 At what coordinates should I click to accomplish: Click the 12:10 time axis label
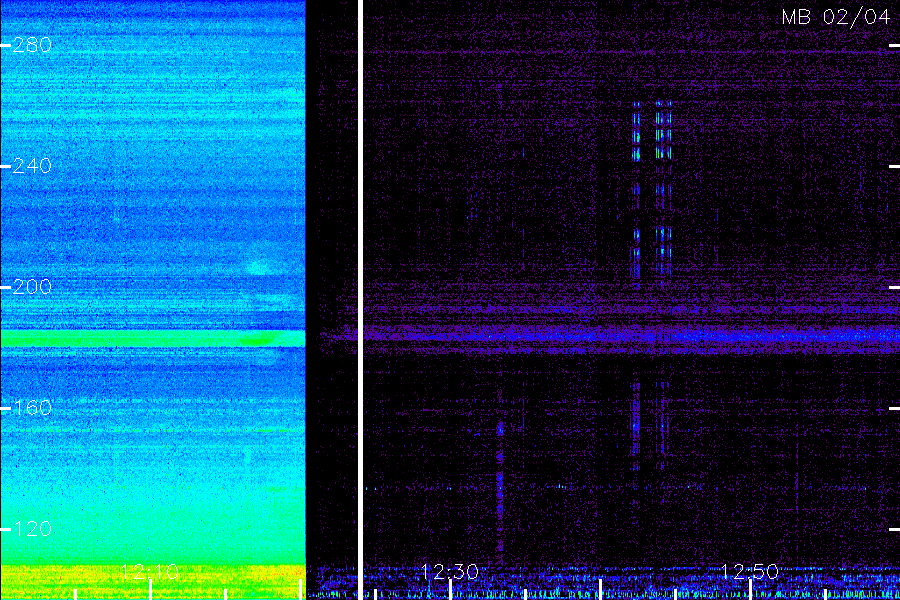tap(150, 572)
